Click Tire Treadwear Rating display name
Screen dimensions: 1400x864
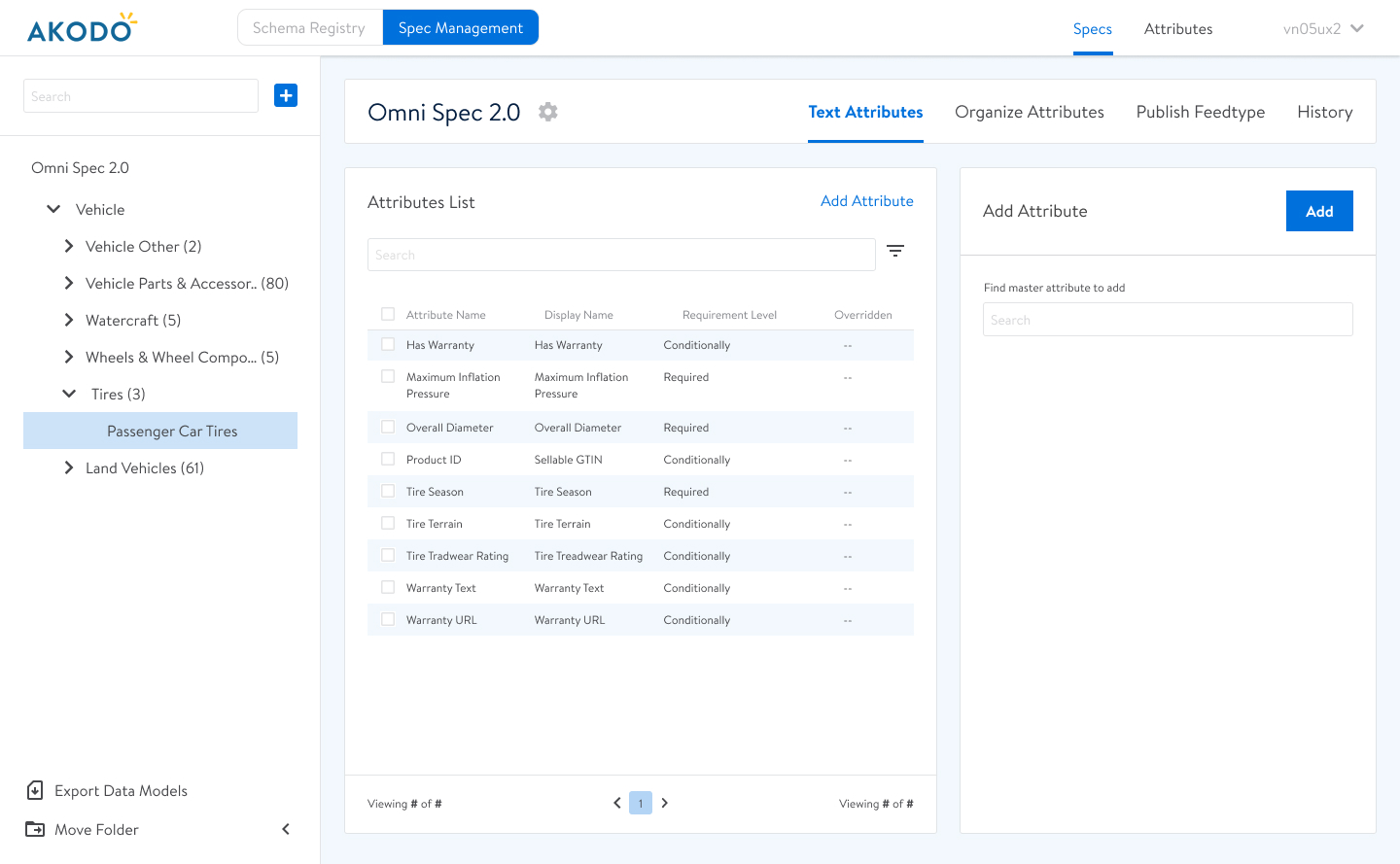coord(588,556)
